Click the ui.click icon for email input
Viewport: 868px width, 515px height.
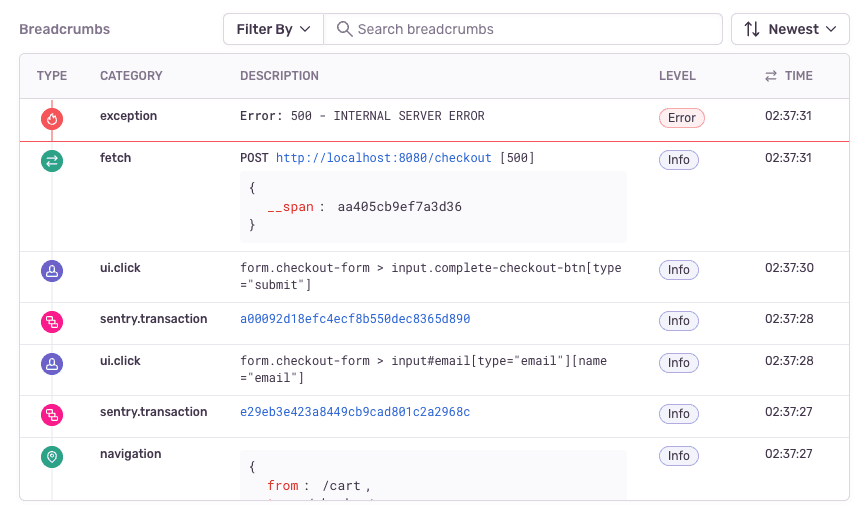(x=53, y=365)
